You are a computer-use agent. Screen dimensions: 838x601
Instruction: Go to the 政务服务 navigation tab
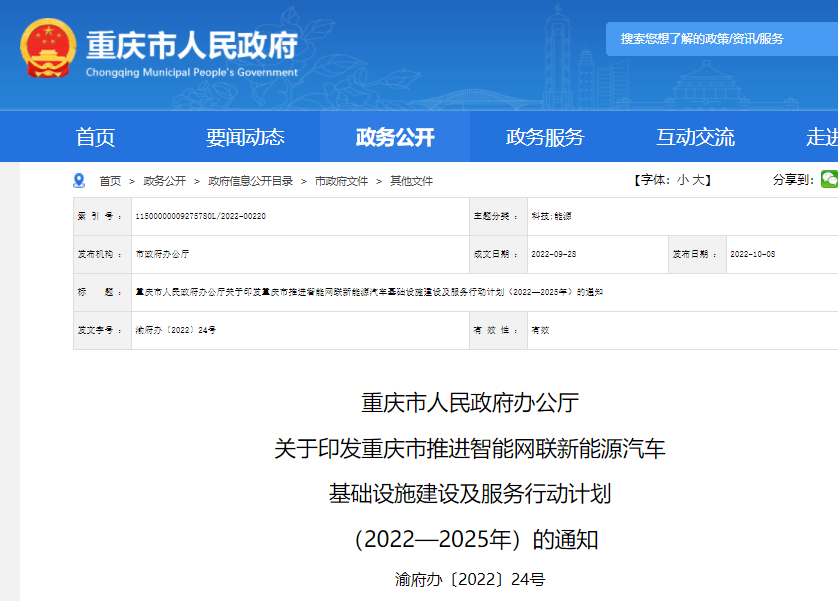tap(545, 137)
